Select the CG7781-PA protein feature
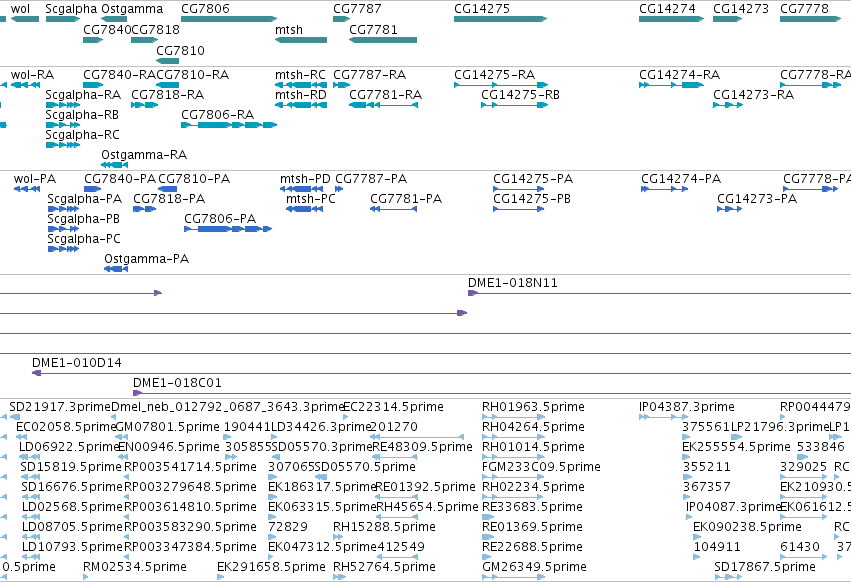 click(393, 209)
